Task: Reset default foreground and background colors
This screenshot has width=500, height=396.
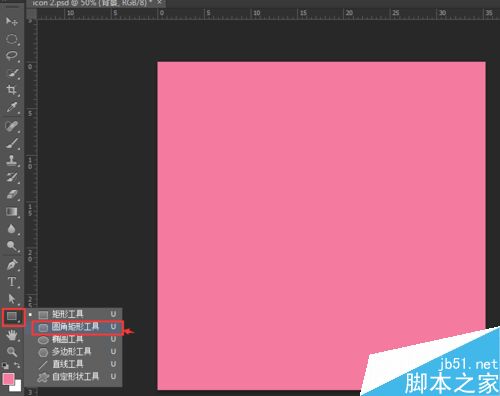Action: [x=5, y=365]
